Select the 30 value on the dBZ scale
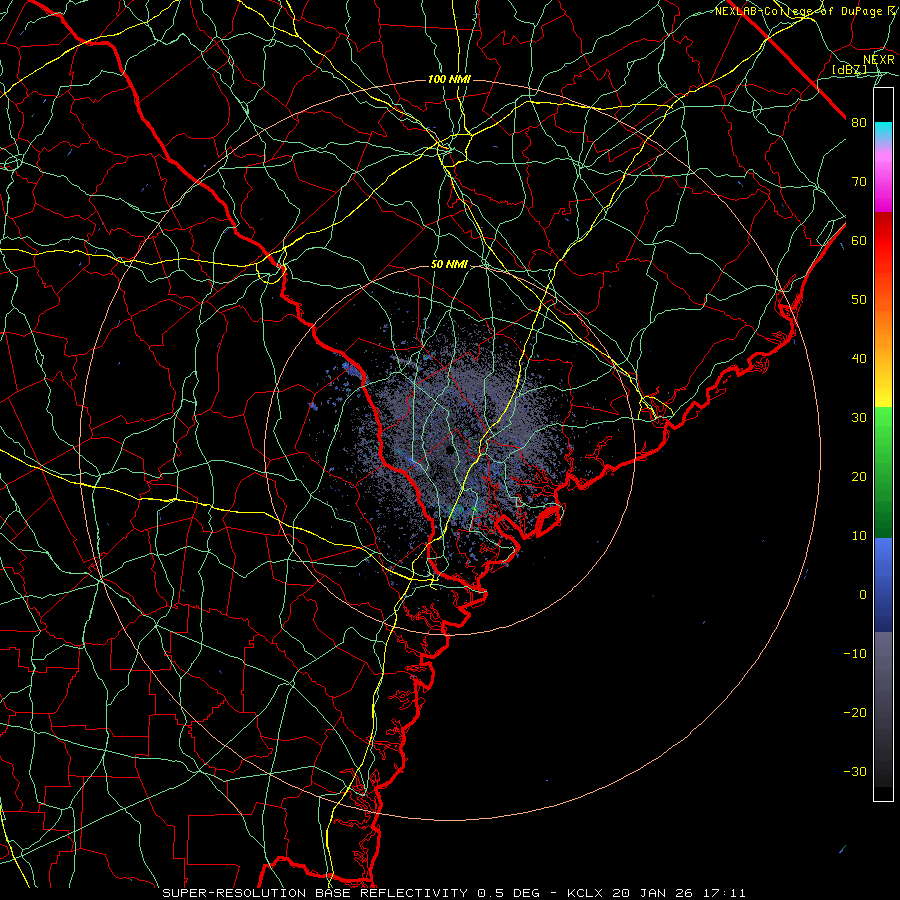Screen dimensions: 900x900 click(x=859, y=418)
